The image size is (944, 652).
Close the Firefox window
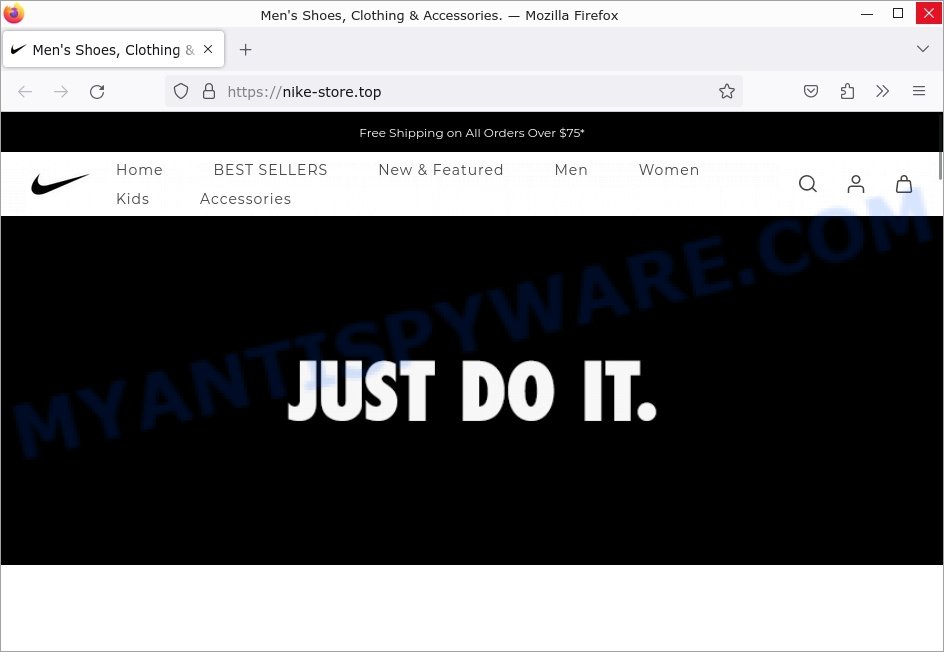pyautogui.click(x=928, y=13)
